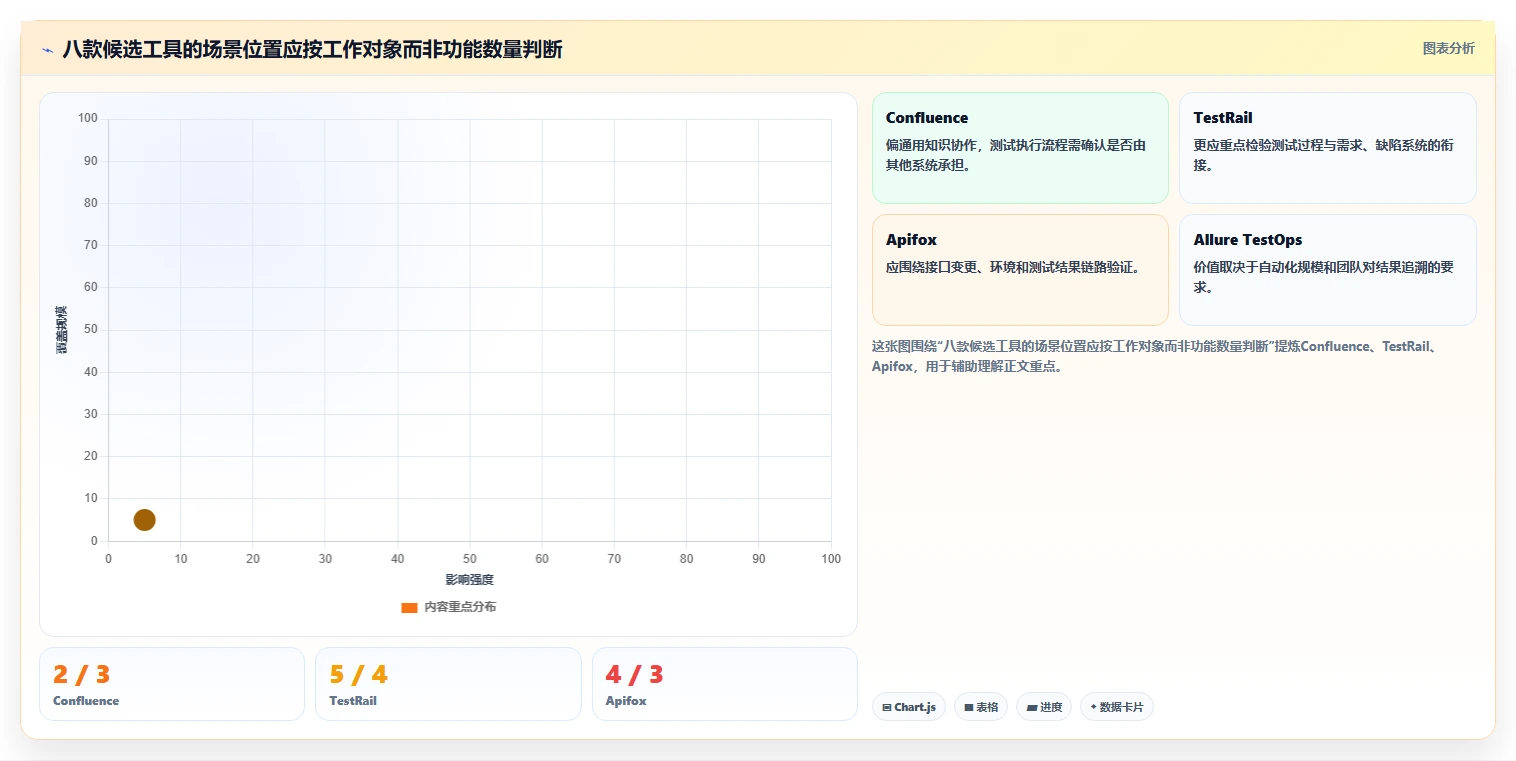This screenshot has width=1516, height=761.
Task: Click the 5 / 4 TestRail stat card
Action: (448, 684)
